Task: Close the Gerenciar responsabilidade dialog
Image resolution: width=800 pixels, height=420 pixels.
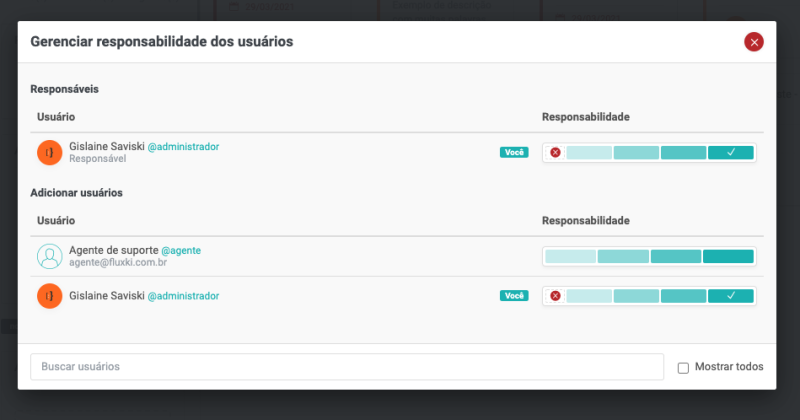Action: pyautogui.click(x=754, y=41)
